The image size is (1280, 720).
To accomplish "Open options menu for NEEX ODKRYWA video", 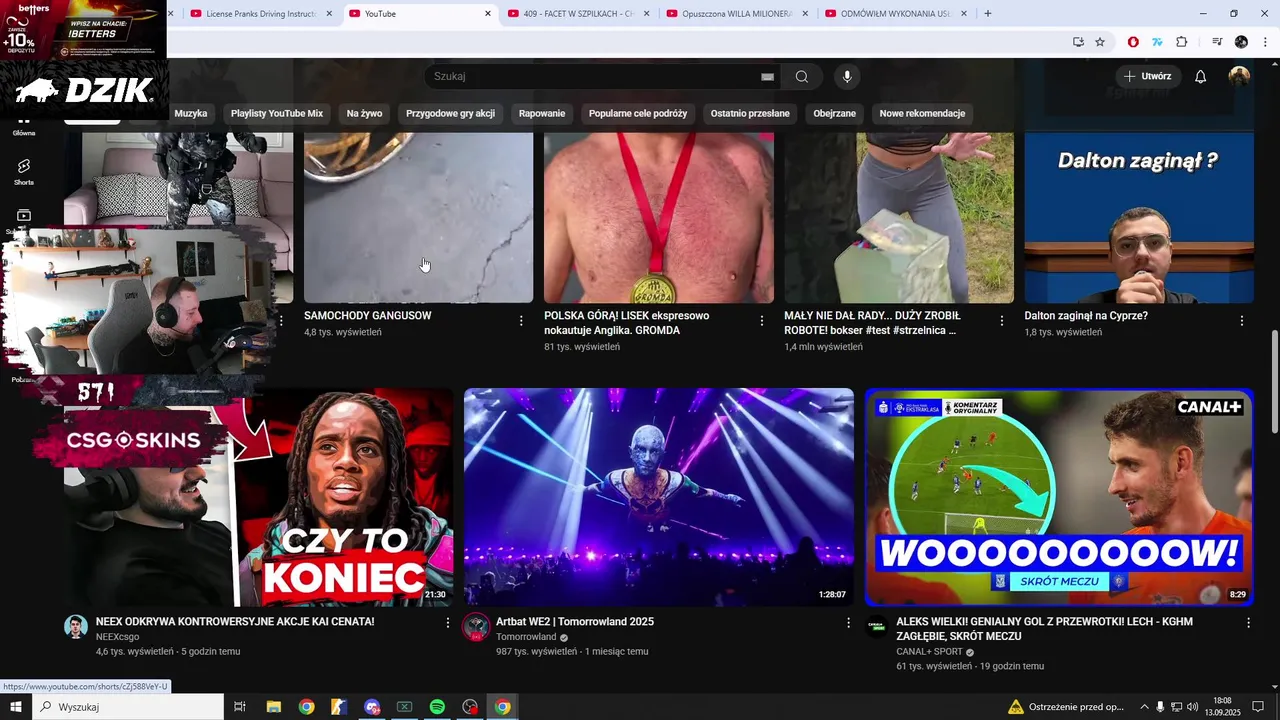I will [447, 623].
